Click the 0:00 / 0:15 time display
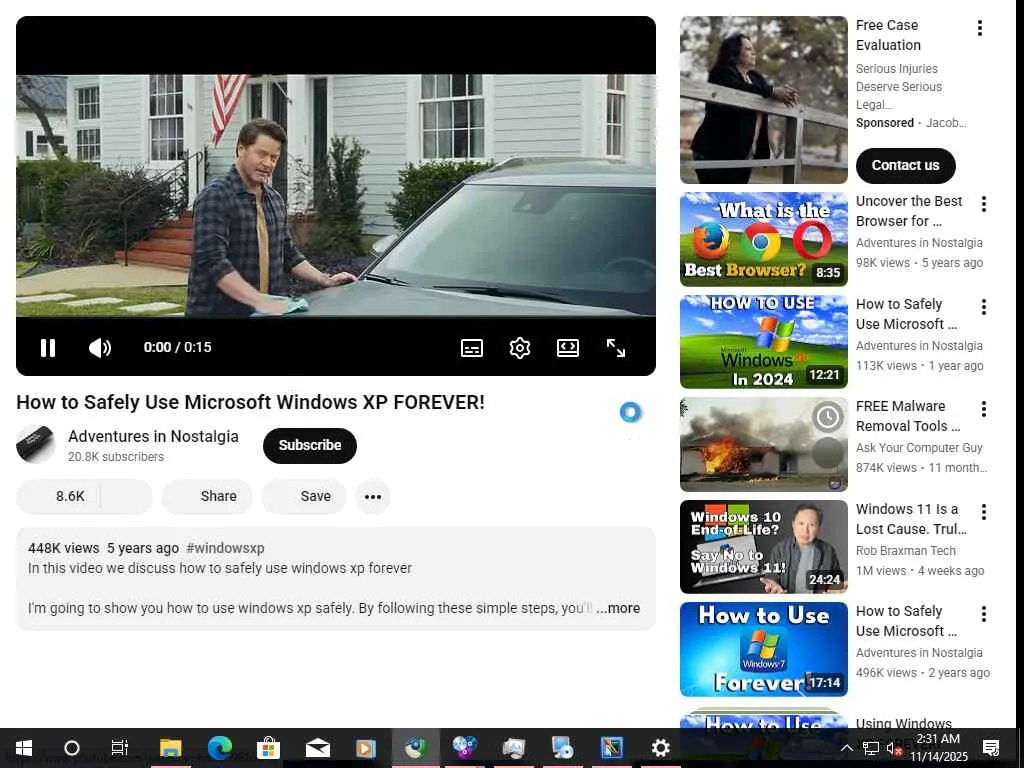Screen dimensions: 1024x768 [178, 347]
